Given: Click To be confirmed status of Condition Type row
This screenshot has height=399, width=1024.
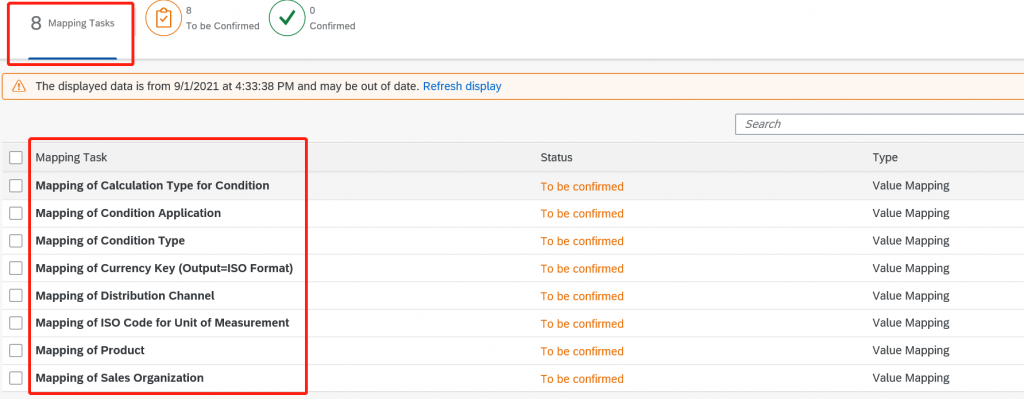Looking at the screenshot, I should coord(582,241).
